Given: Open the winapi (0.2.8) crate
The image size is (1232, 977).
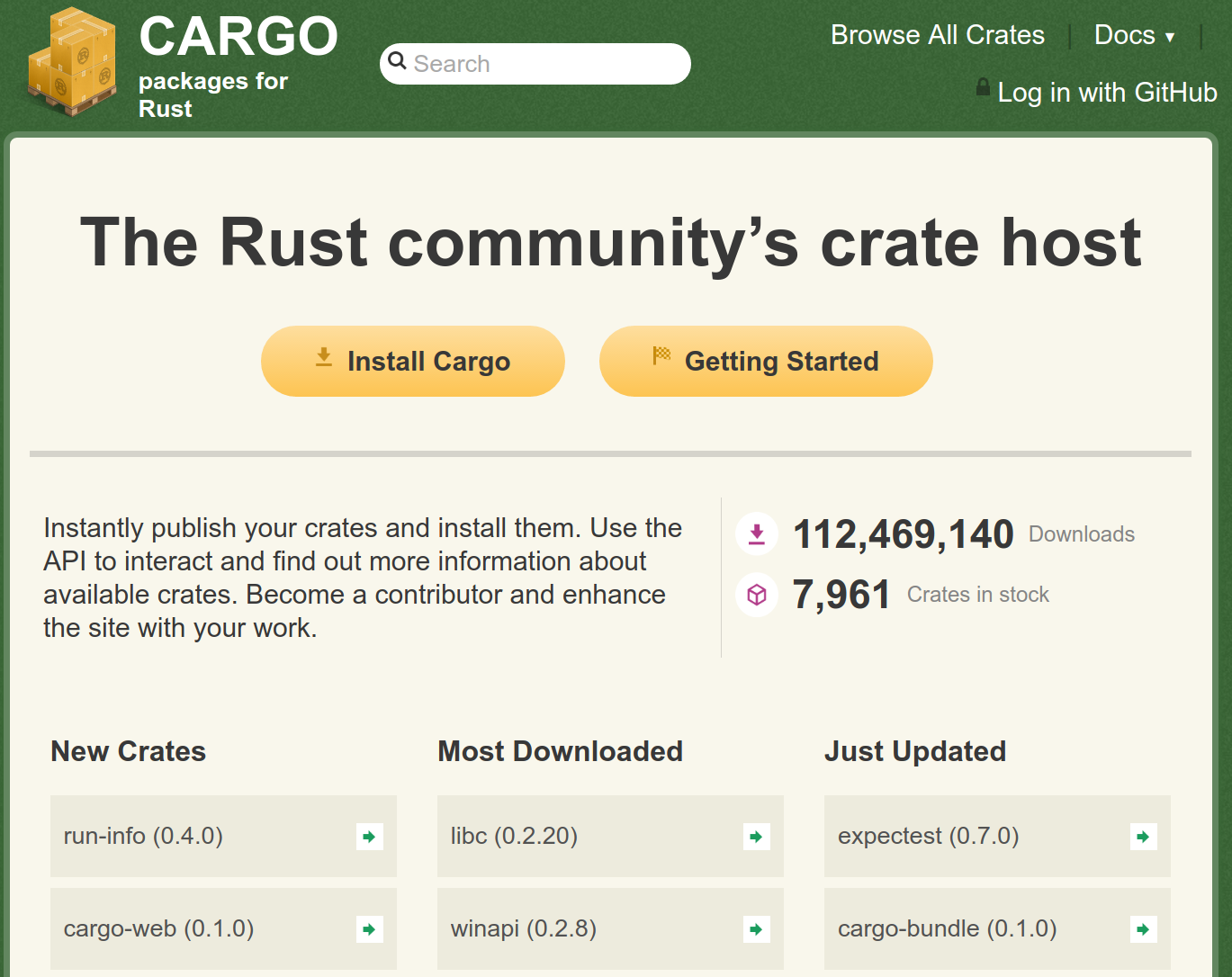Looking at the screenshot, I should pos(610,928).
